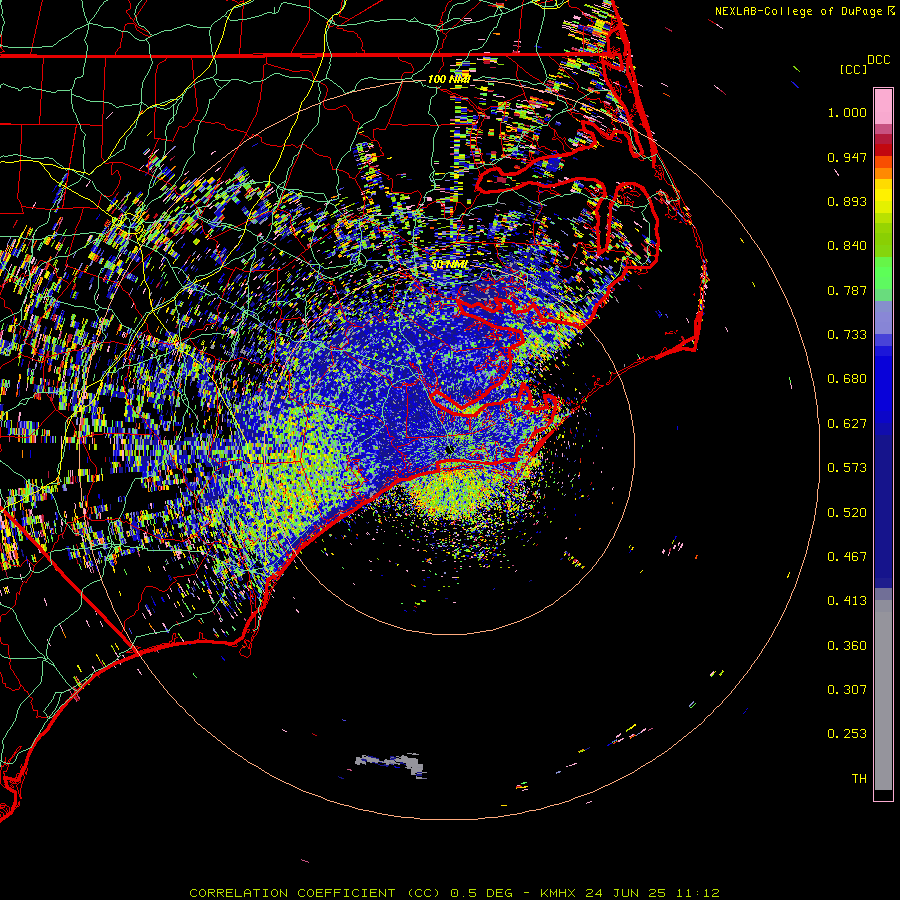Click the 100 NMI range ring label
This screenshot has width=900, height=900.
click(x=449, y=79)
